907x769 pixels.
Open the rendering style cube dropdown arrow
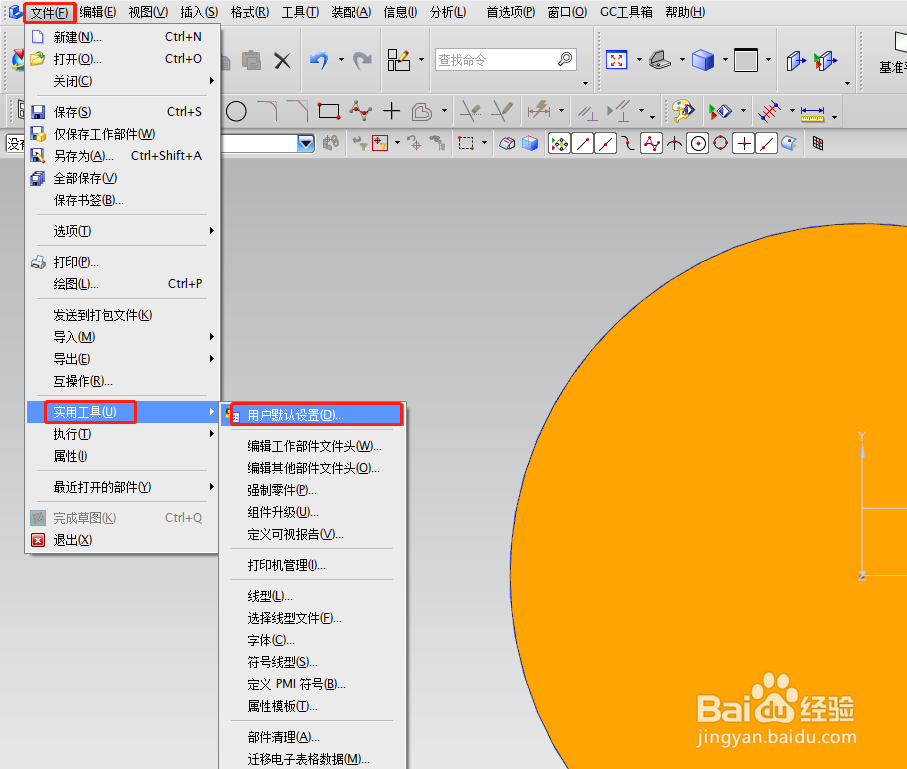click(x=725, y=60)
